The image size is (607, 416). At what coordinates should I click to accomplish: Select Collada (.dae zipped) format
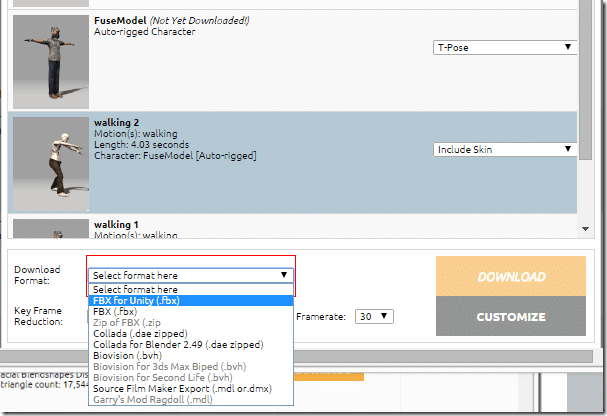point(190,333)
